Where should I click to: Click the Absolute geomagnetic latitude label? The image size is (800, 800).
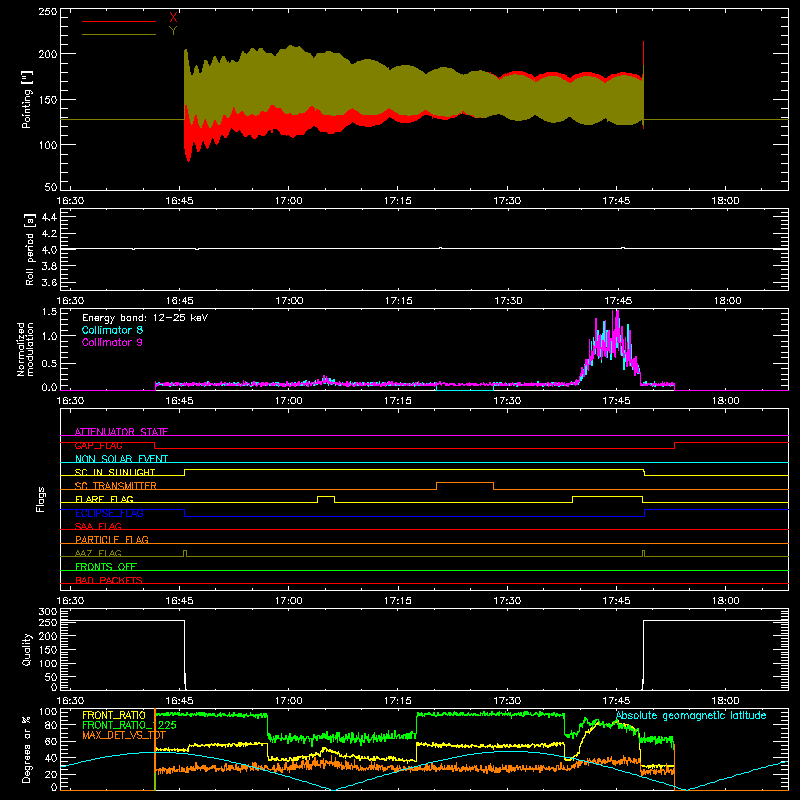(x=691, y=716)
